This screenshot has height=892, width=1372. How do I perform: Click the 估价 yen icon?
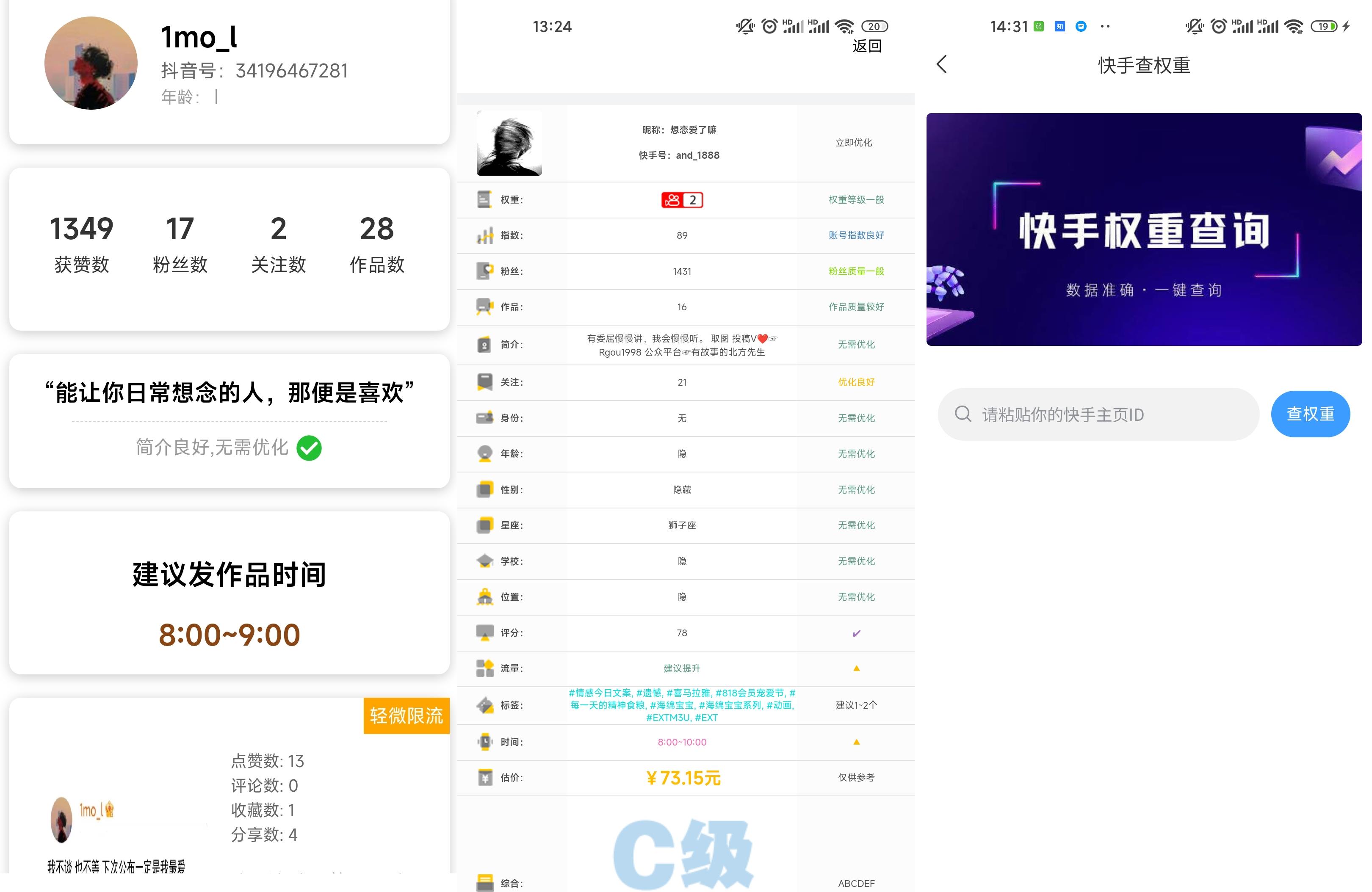(485, 778)
